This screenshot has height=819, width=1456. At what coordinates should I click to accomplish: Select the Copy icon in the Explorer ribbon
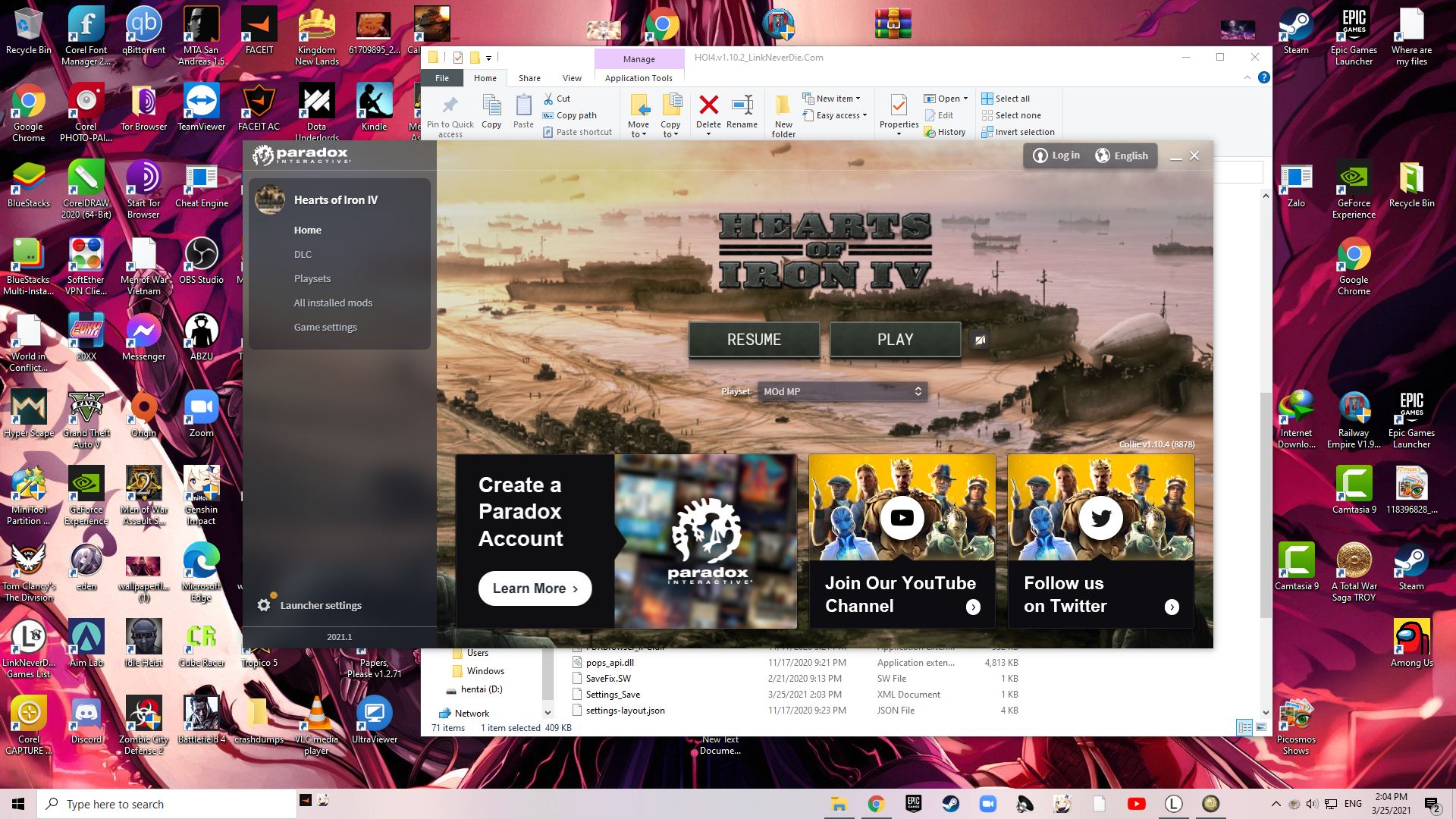point(491,106)
